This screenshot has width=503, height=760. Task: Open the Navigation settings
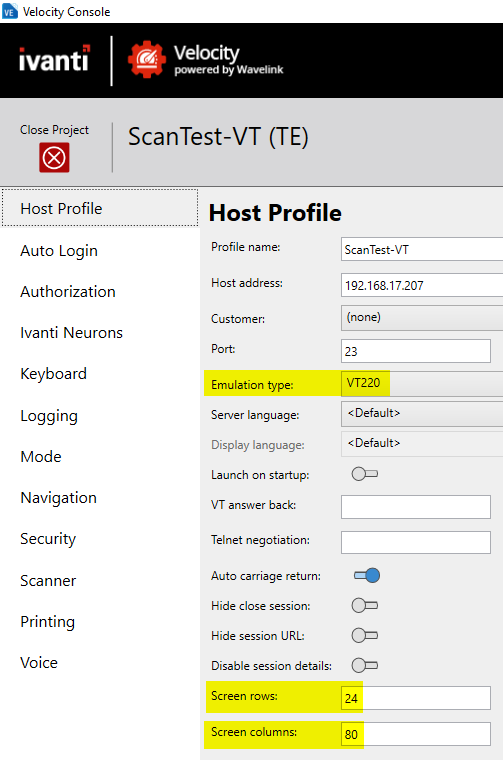pos(59,498)
